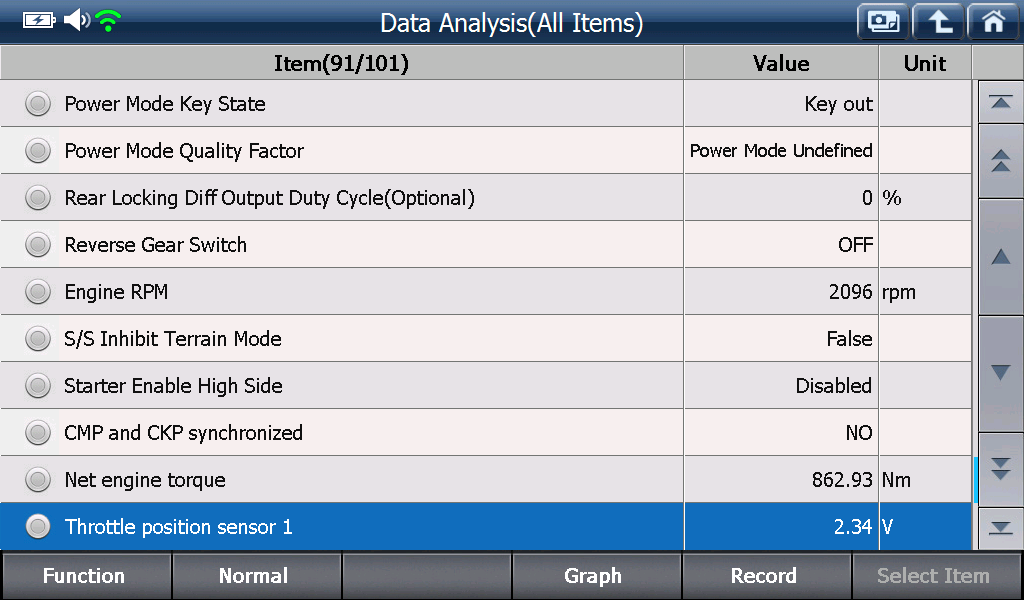Select the Throttle position sensor 1 row
The width and height of the screenshot is (1024, 600).
click(x=486, y=527)
